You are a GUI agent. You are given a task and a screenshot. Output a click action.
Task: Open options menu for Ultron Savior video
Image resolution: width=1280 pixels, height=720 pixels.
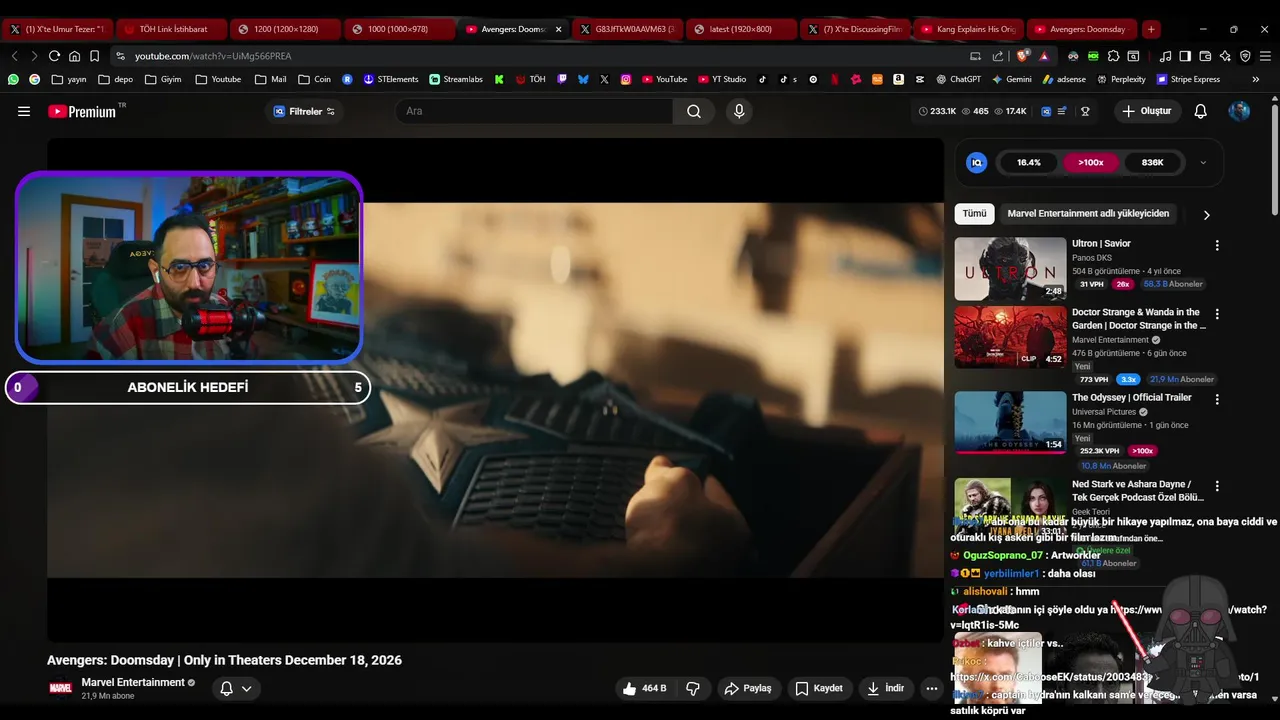(x=1217, y=245)
